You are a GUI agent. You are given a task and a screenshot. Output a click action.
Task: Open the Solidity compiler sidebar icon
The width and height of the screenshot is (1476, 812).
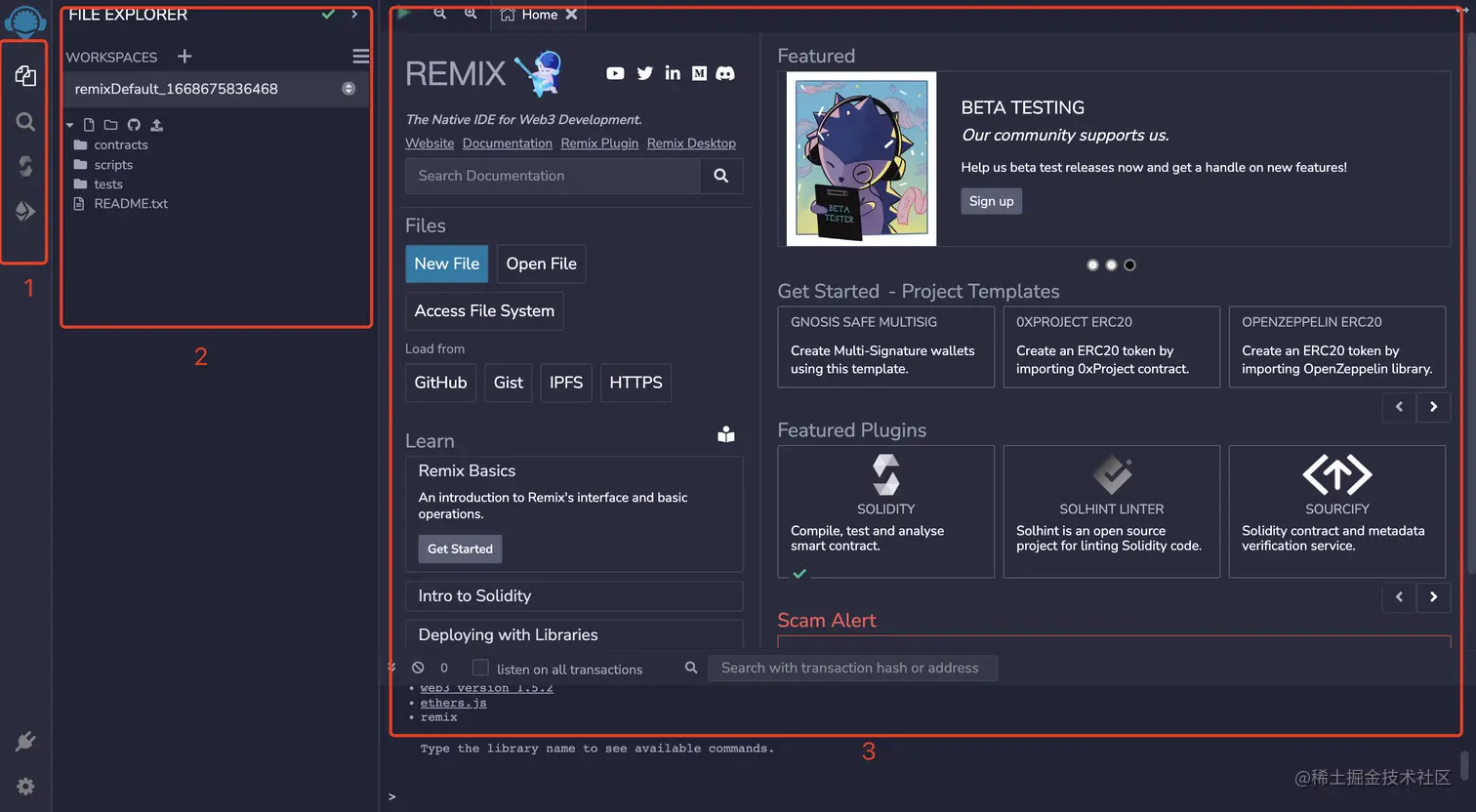coord(25,166)
